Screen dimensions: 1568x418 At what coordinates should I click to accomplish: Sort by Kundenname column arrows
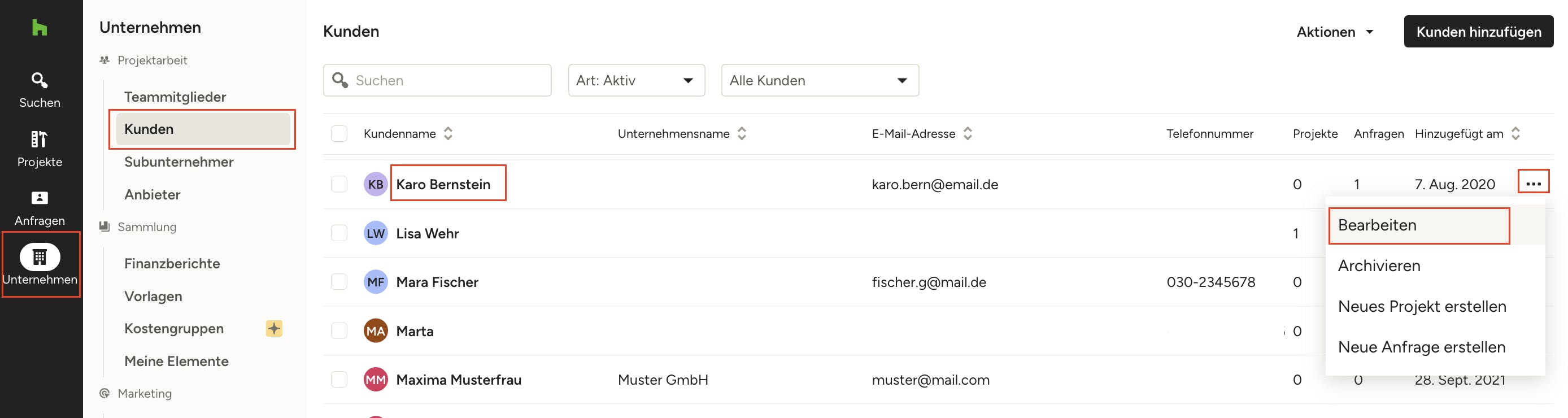coord(448,134)
